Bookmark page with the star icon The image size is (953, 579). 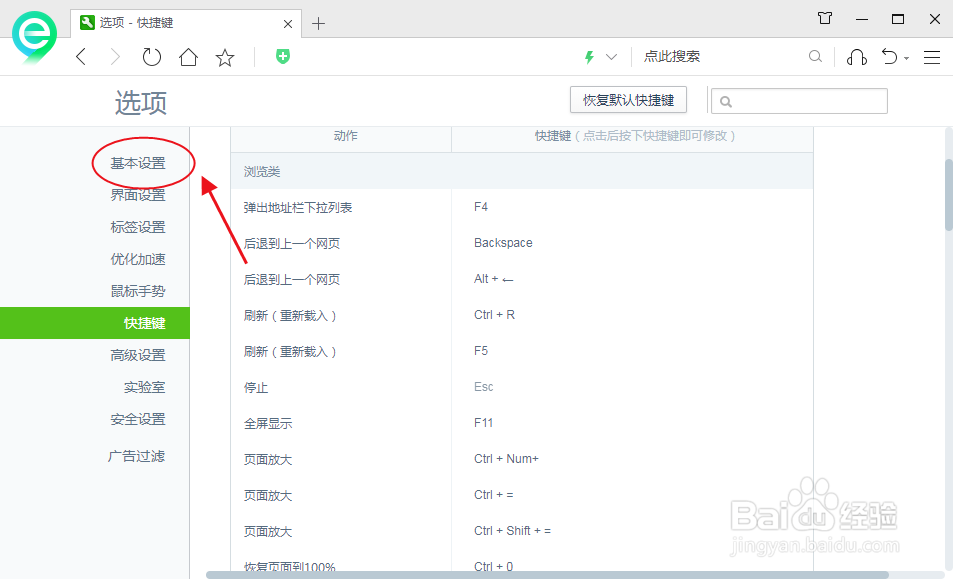(225, 57)
